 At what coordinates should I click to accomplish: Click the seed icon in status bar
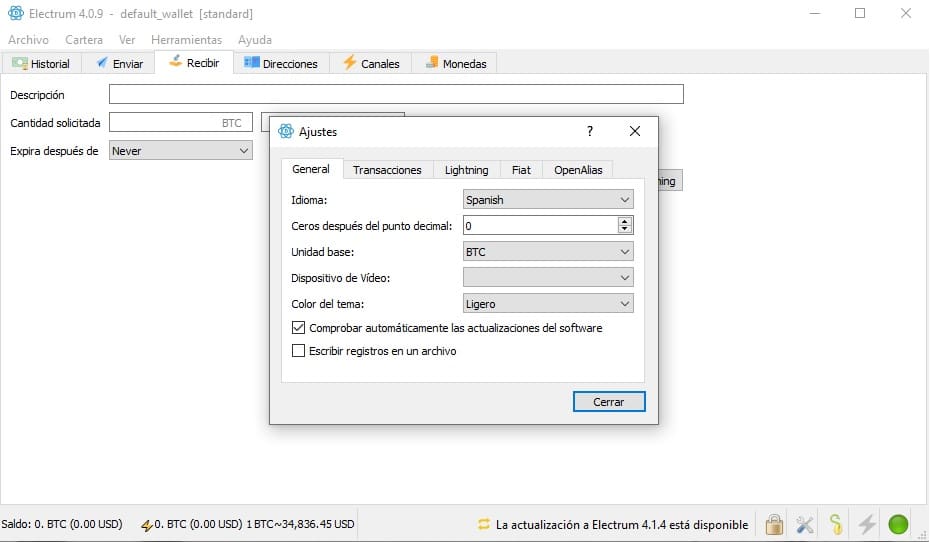pyautogui.click(x=836, y=524)
